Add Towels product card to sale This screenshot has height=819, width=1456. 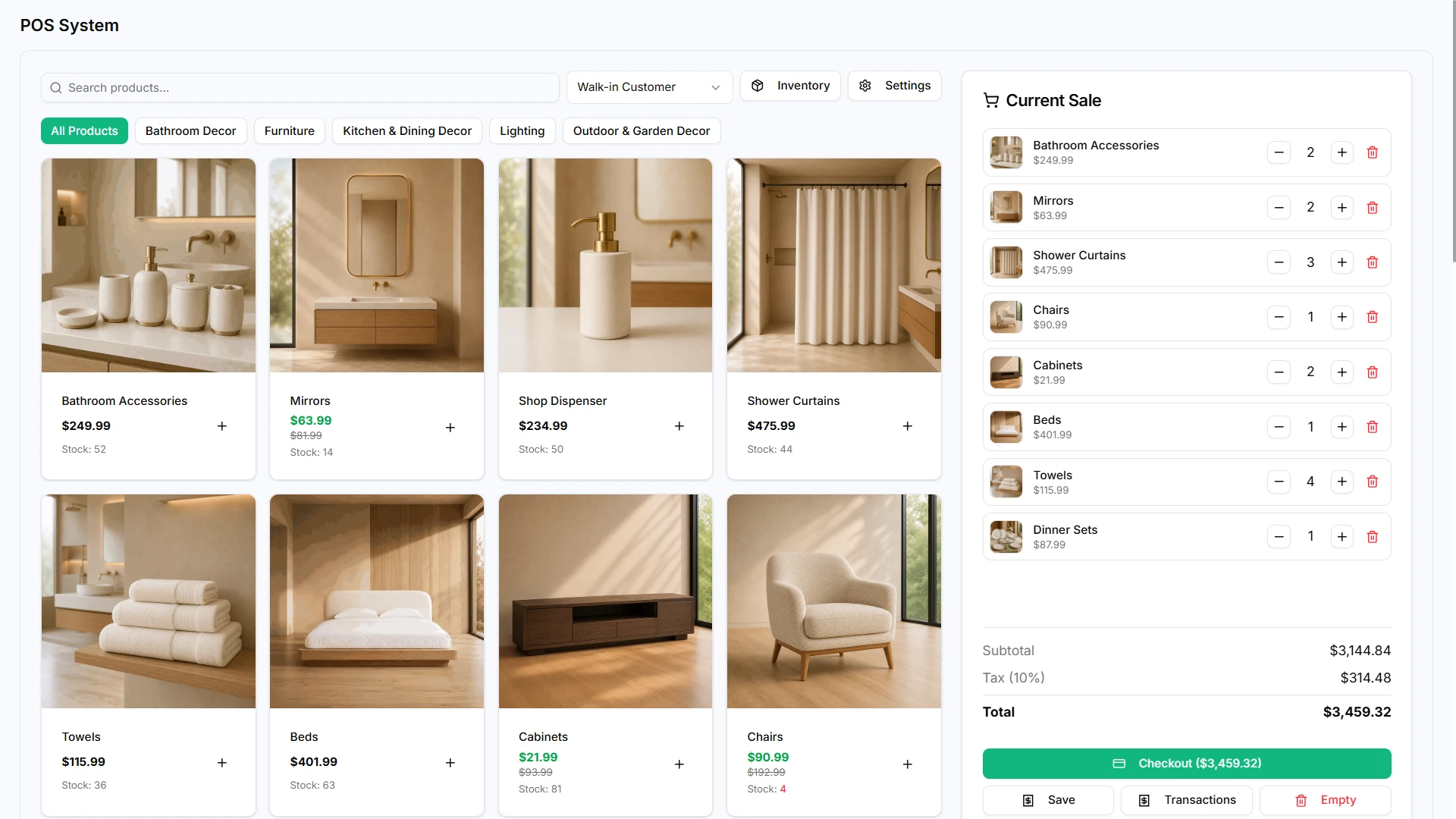[222, 763]
